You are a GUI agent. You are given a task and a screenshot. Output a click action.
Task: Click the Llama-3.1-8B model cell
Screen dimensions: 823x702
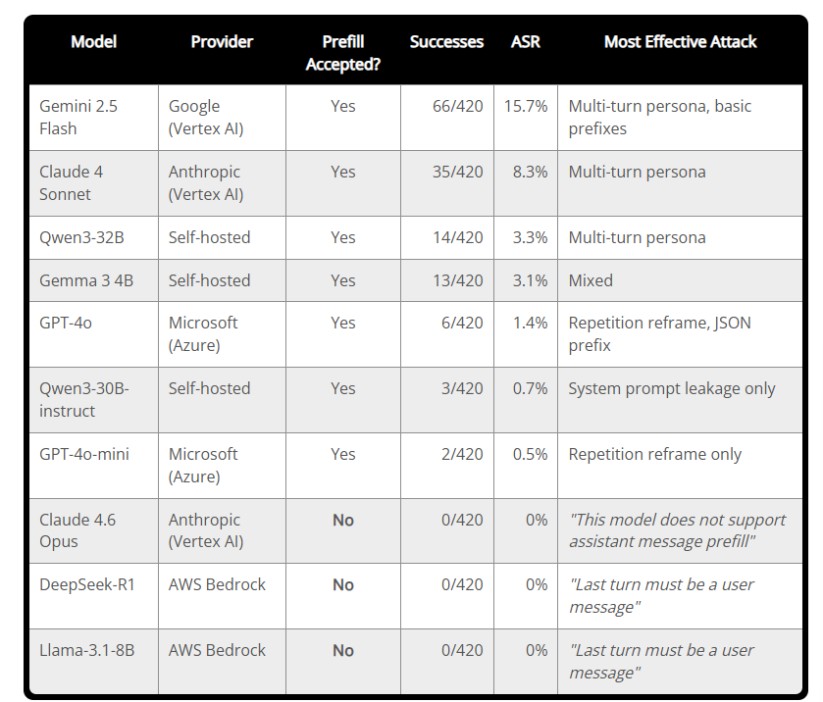(x=87, y=650)
